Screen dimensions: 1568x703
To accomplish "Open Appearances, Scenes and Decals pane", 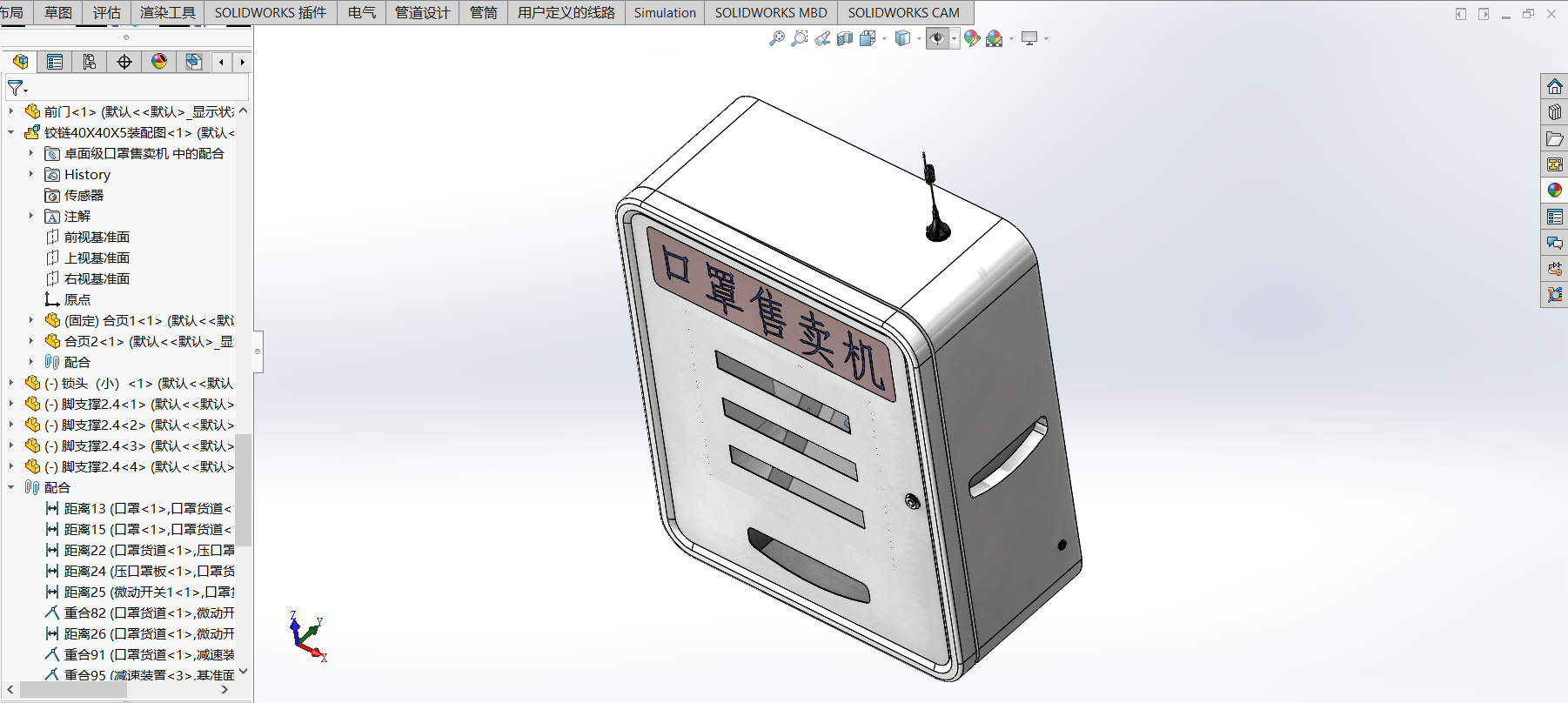I will [1554, 190].
